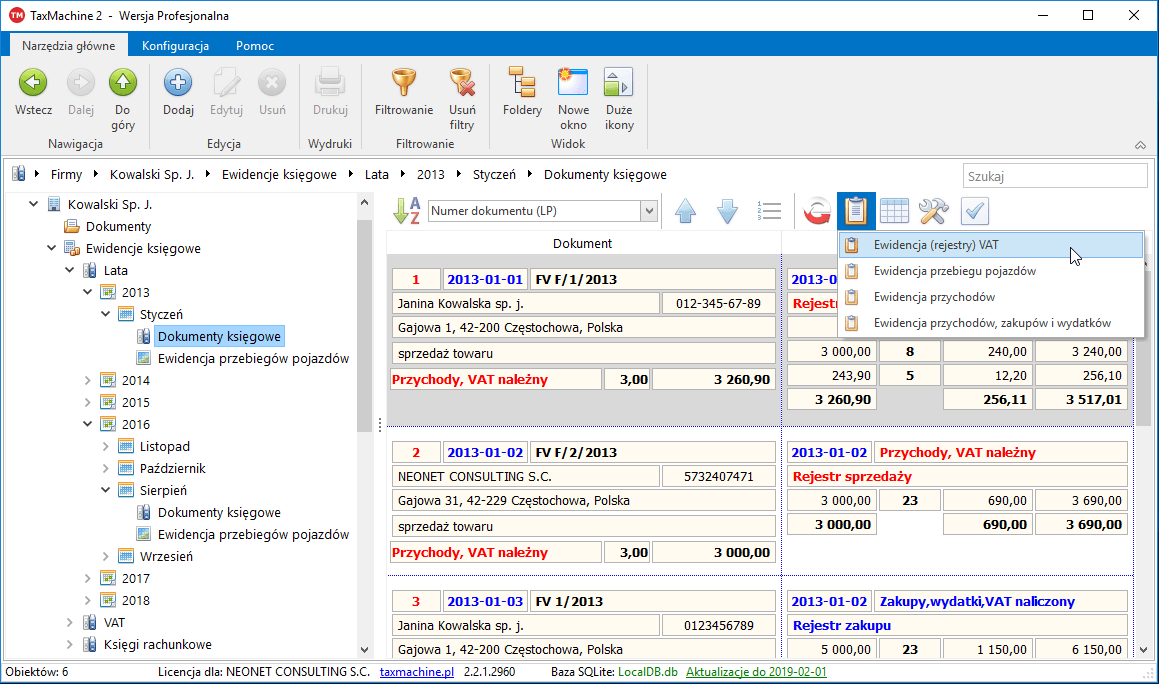Click Aktualizacje do 2019-02-01 link

coord(757,672)
